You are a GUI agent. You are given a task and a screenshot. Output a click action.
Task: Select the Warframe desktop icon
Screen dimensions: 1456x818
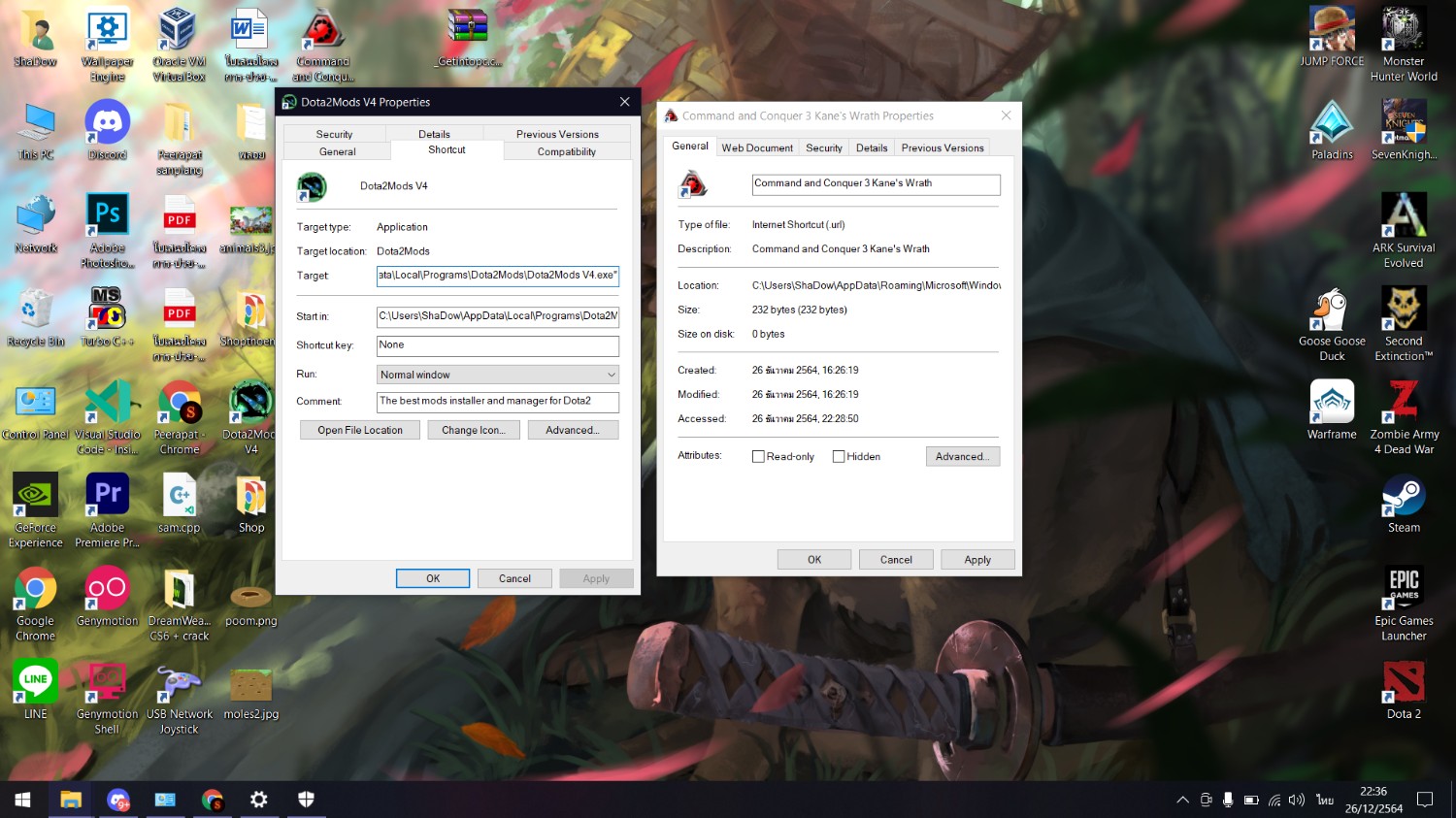click(1332, 411)
